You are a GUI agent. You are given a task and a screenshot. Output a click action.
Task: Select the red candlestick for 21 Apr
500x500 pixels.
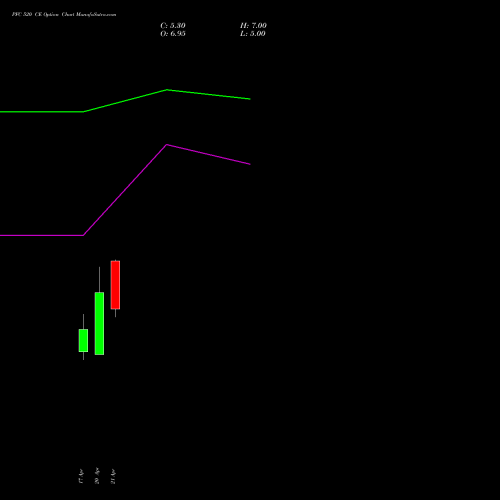click(x=115, y=285)
